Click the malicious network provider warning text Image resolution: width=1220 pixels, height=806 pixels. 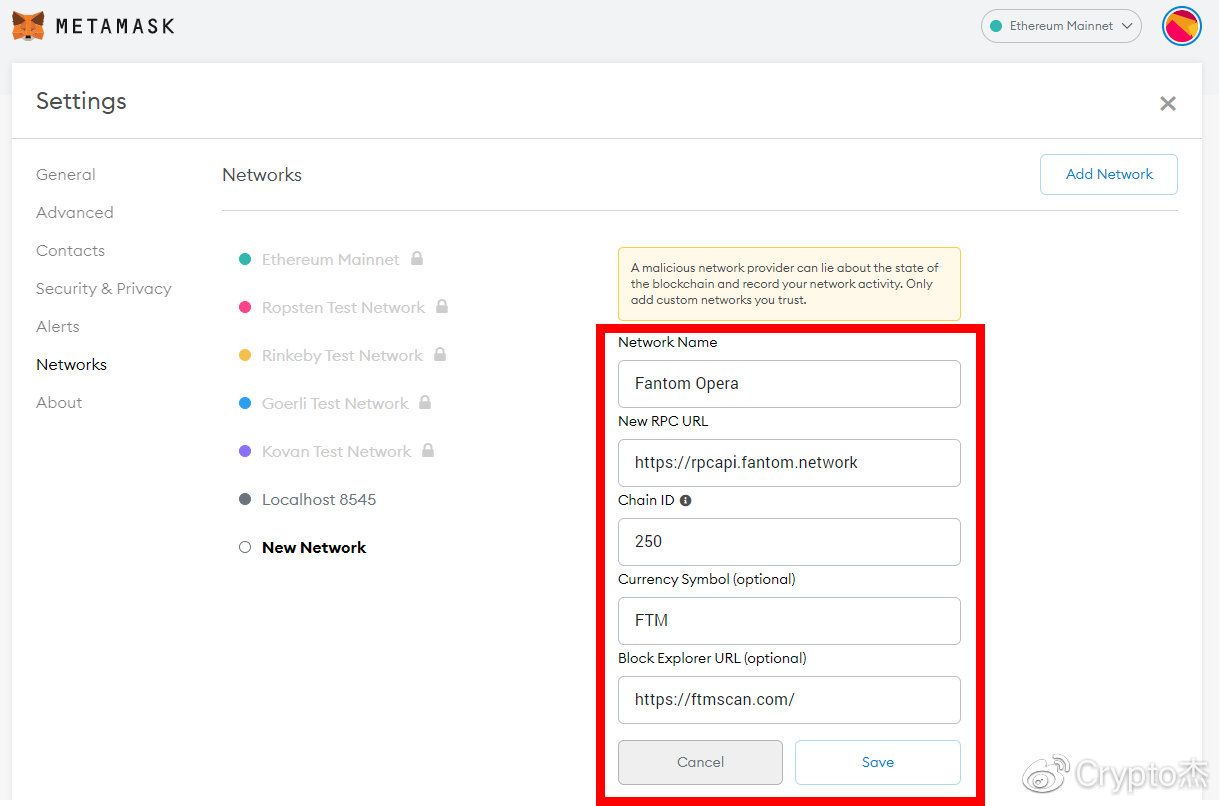click(785, 284)
